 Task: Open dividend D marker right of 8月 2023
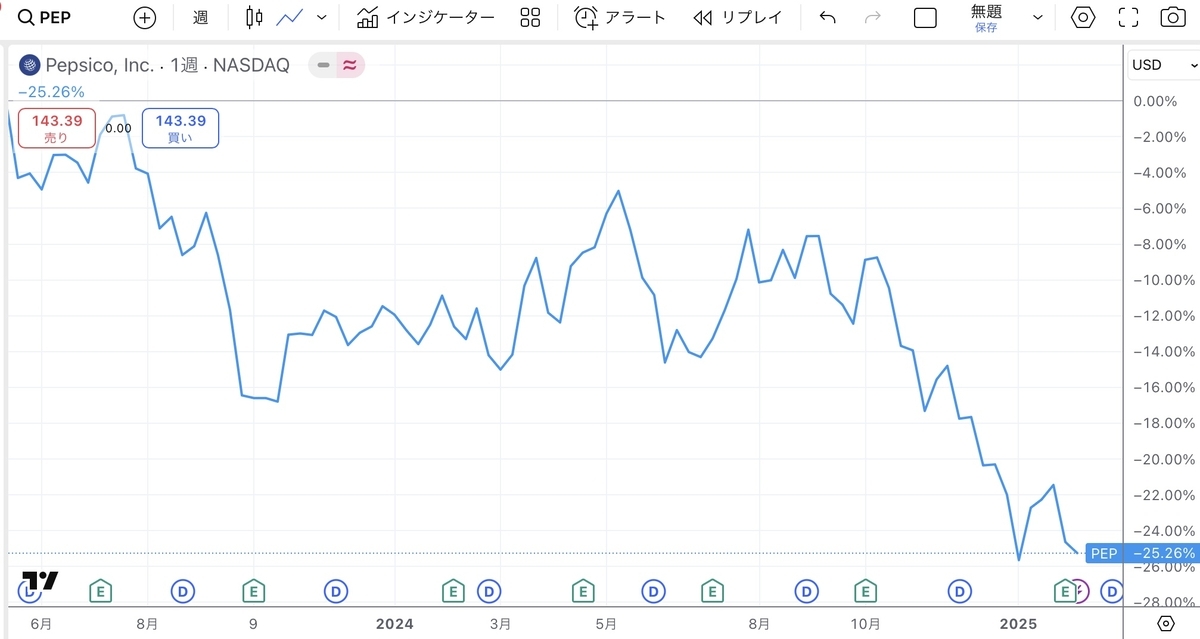click(183, 591)
